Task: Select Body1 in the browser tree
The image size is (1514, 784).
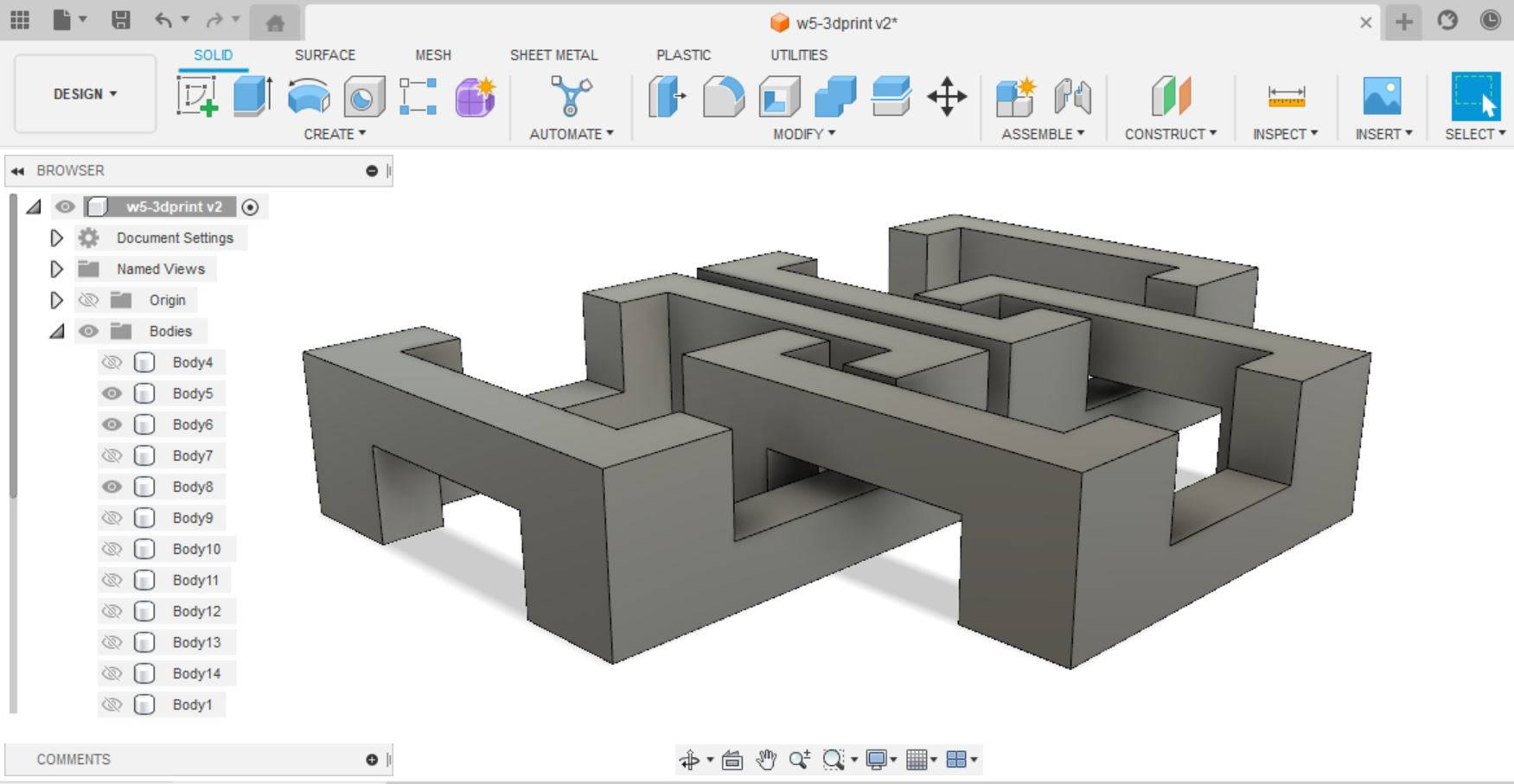Action: pos(192,704)
